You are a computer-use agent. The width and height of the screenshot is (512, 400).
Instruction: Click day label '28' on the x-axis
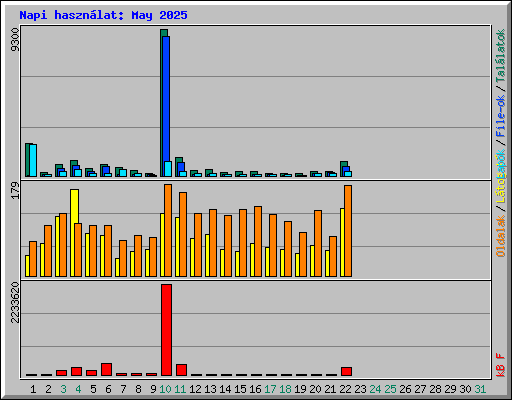[436, 389]
